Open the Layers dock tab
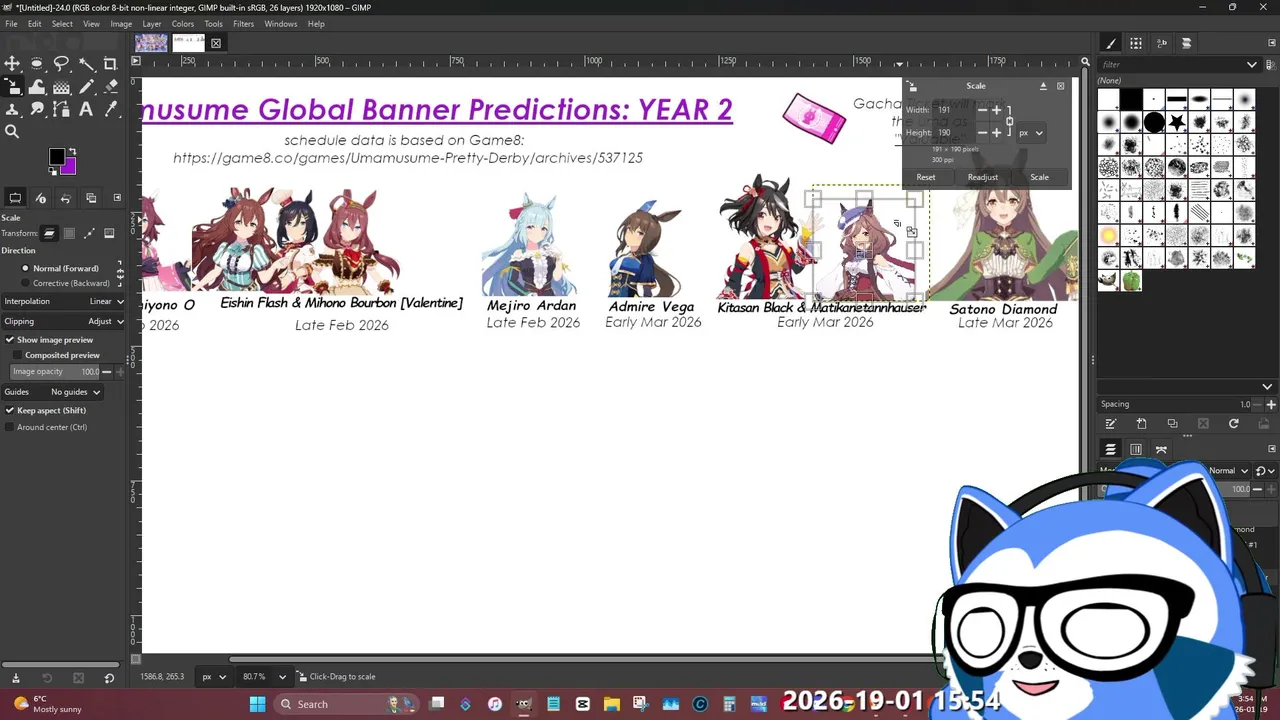This screenshot has height=720, width=1280. [x=1110, y=449]
